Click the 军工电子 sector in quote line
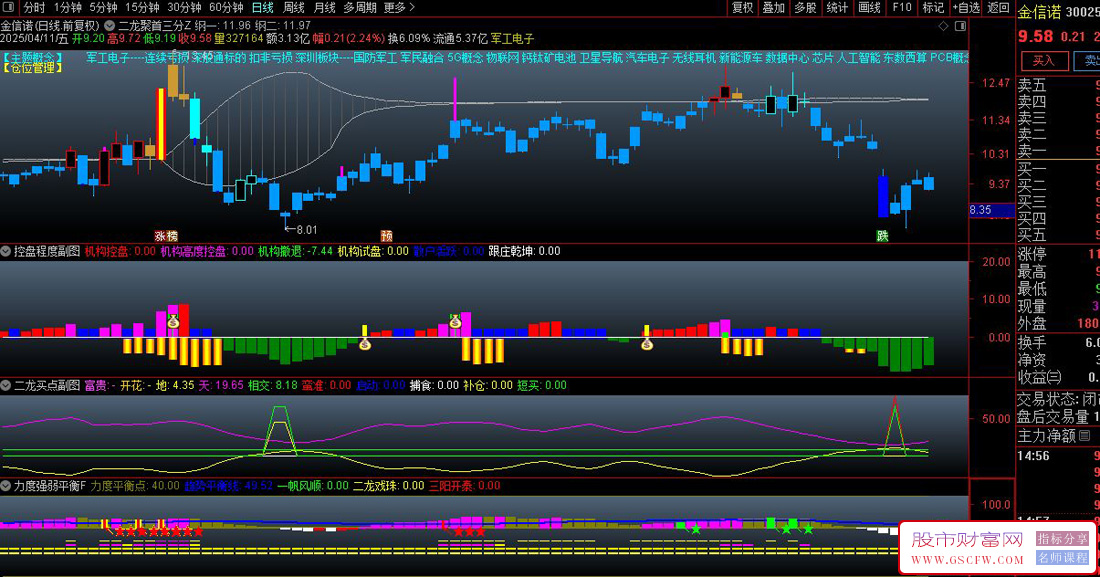 [513, 39]
